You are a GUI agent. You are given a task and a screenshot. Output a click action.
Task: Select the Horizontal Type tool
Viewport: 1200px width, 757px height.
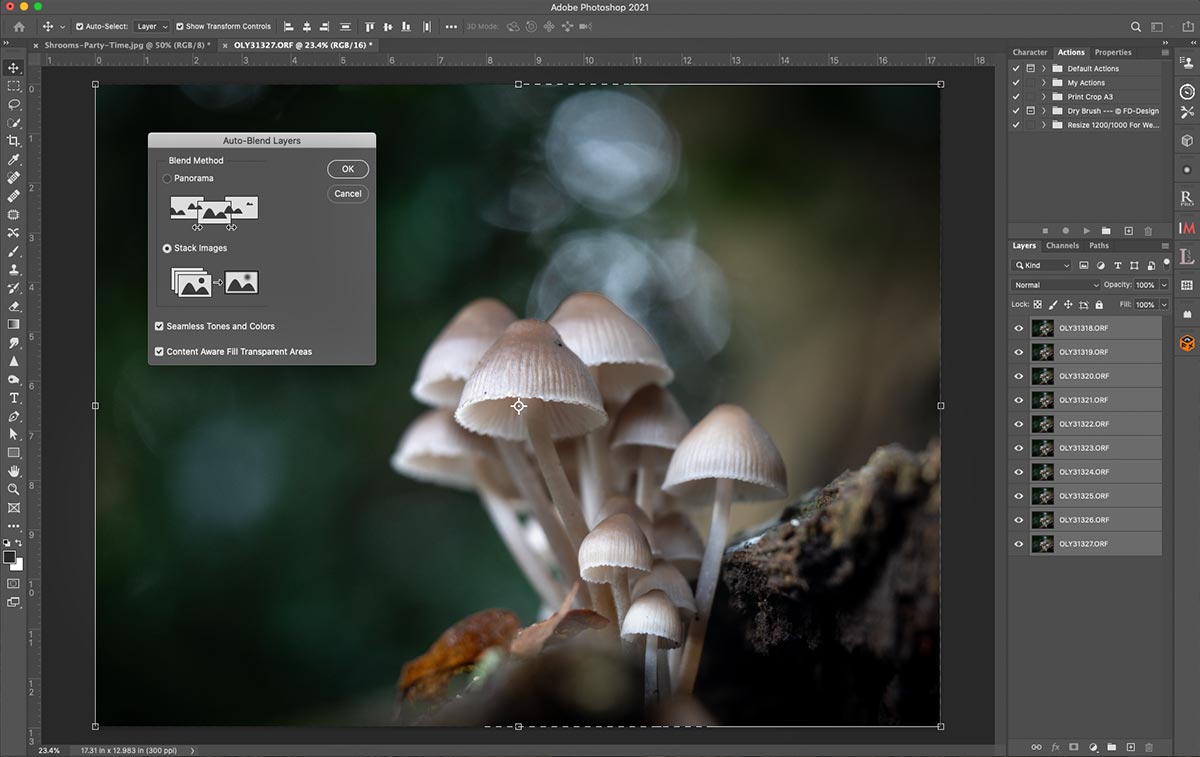tap(14, 398)
